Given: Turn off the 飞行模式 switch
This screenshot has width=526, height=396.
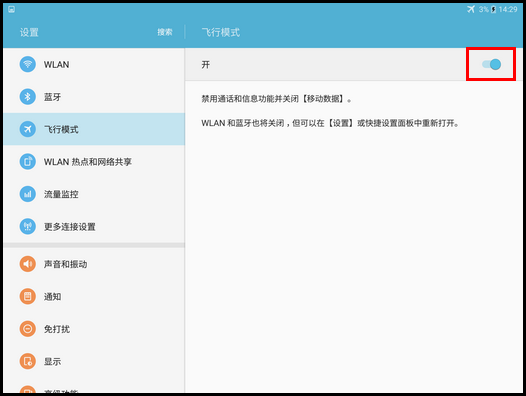Looking at the screenshot, I should click(491, 64).
